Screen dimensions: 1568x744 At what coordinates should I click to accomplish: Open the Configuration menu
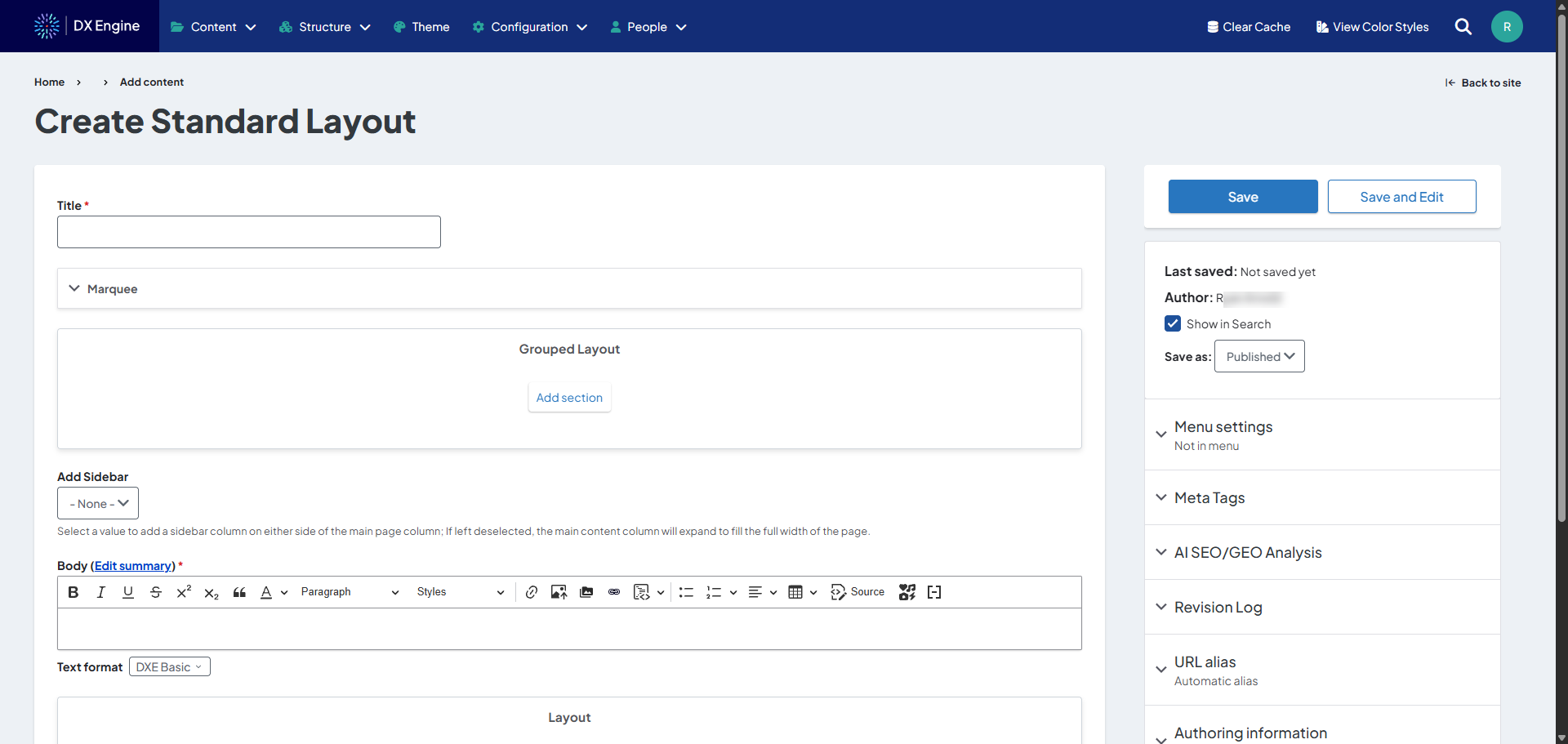coord(530,27)
